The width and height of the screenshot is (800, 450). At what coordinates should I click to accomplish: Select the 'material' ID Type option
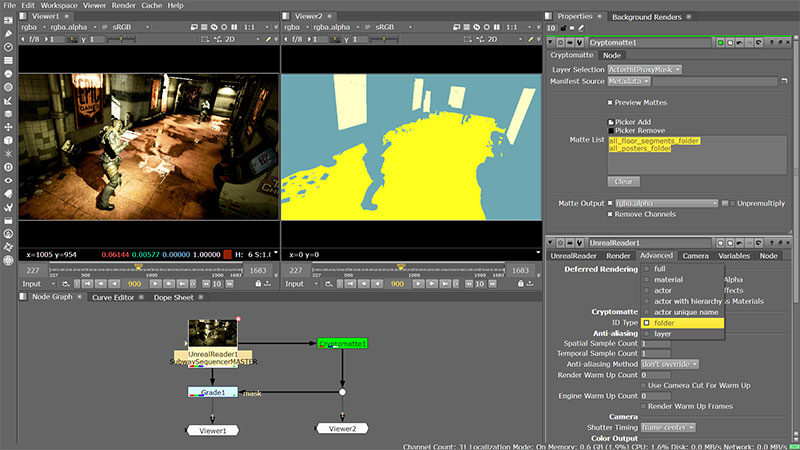(682, 280)
